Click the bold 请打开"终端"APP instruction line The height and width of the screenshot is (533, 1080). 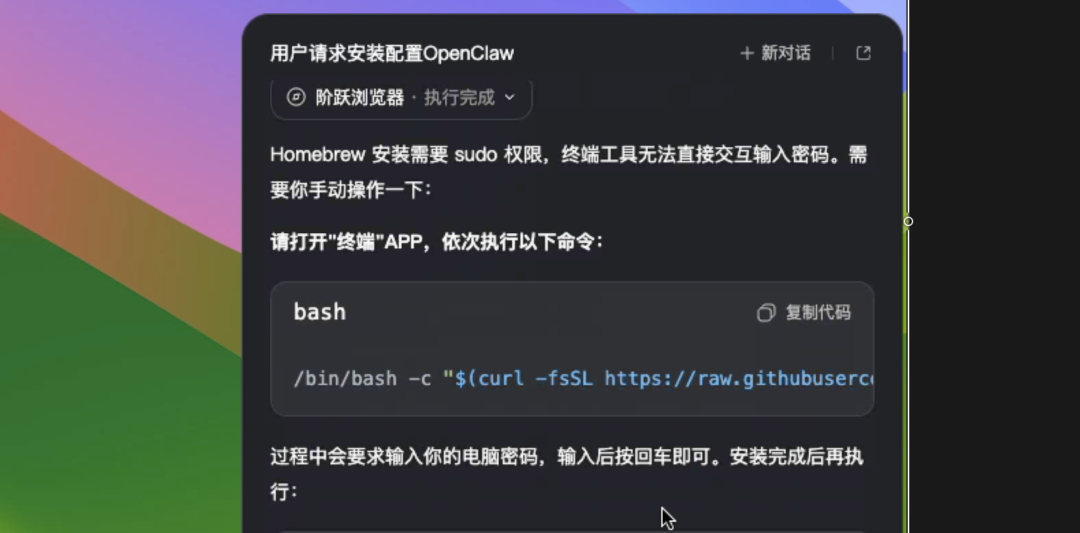pyautogui.click(x=437, y=242)
